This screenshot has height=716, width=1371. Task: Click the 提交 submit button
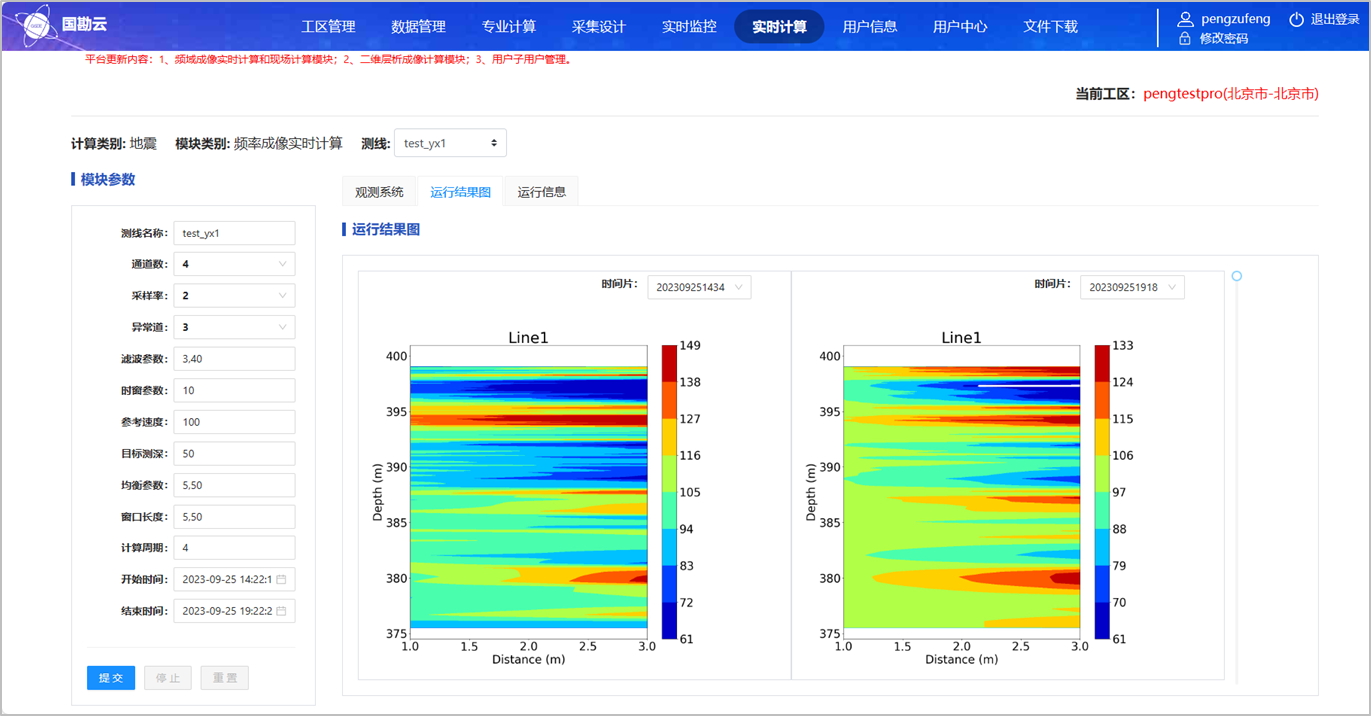111,678
